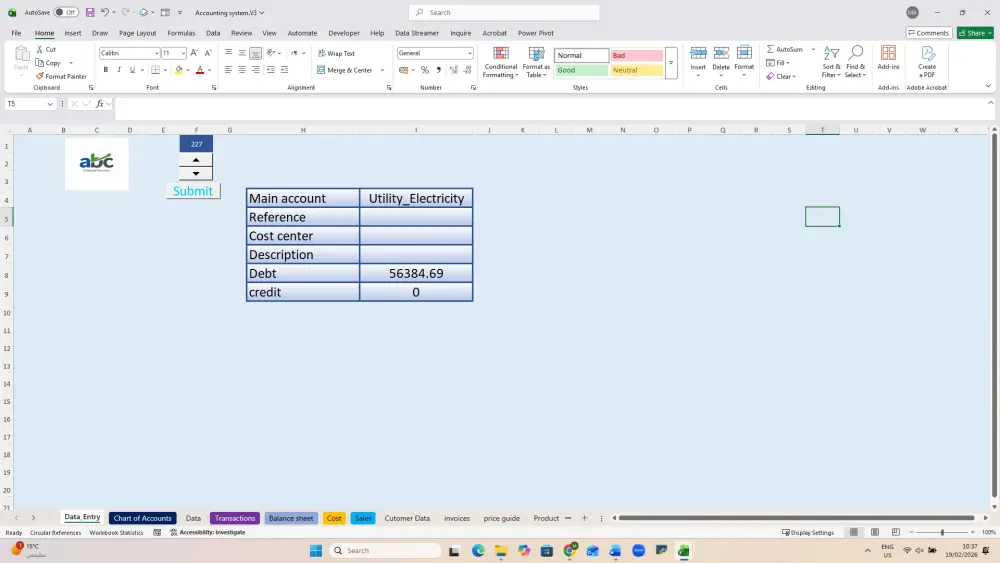Apply Percent Style icon

425,69
